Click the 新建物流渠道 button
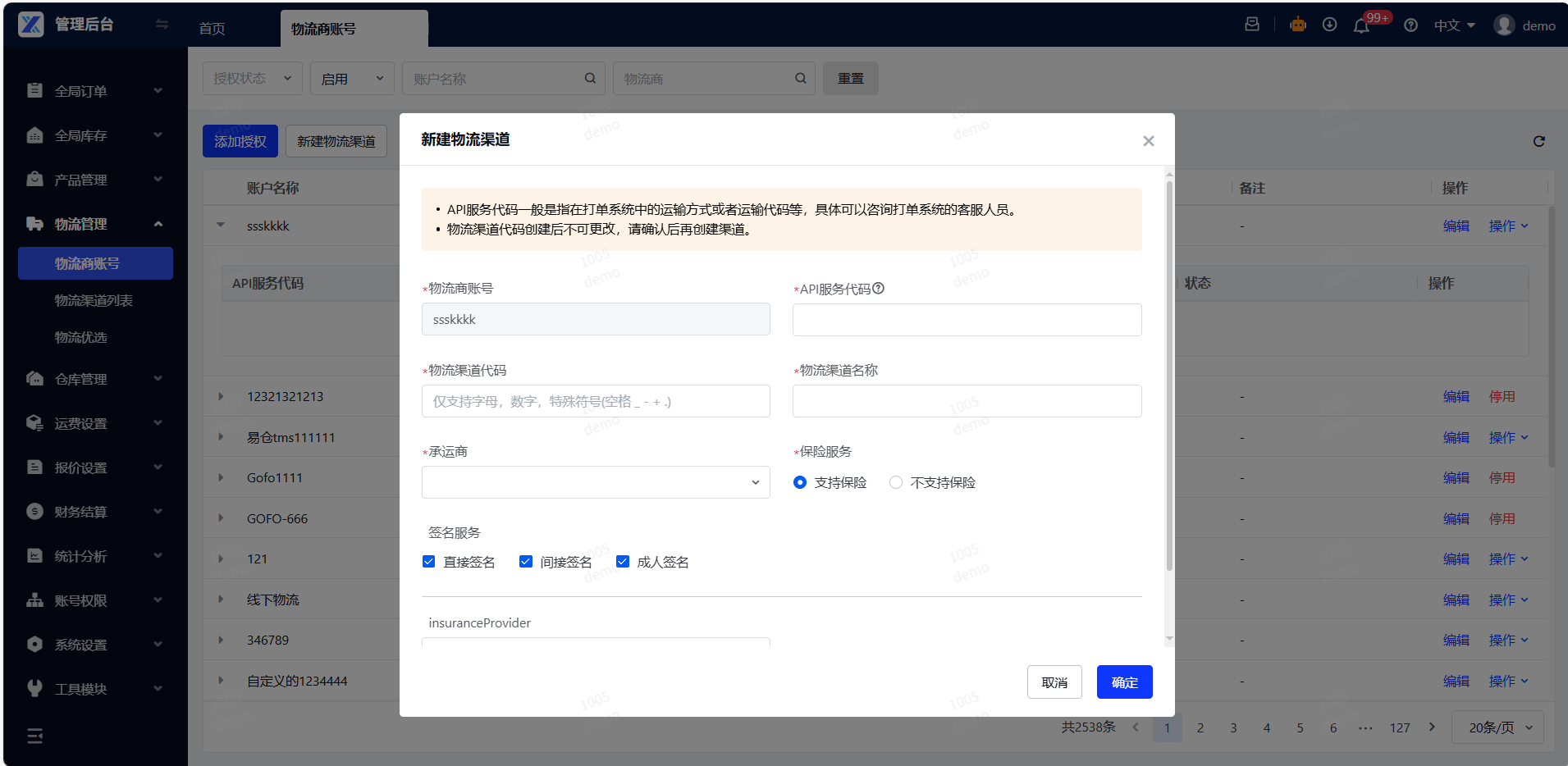This screenshot has width=1568, height=766. tap(336, 141)
